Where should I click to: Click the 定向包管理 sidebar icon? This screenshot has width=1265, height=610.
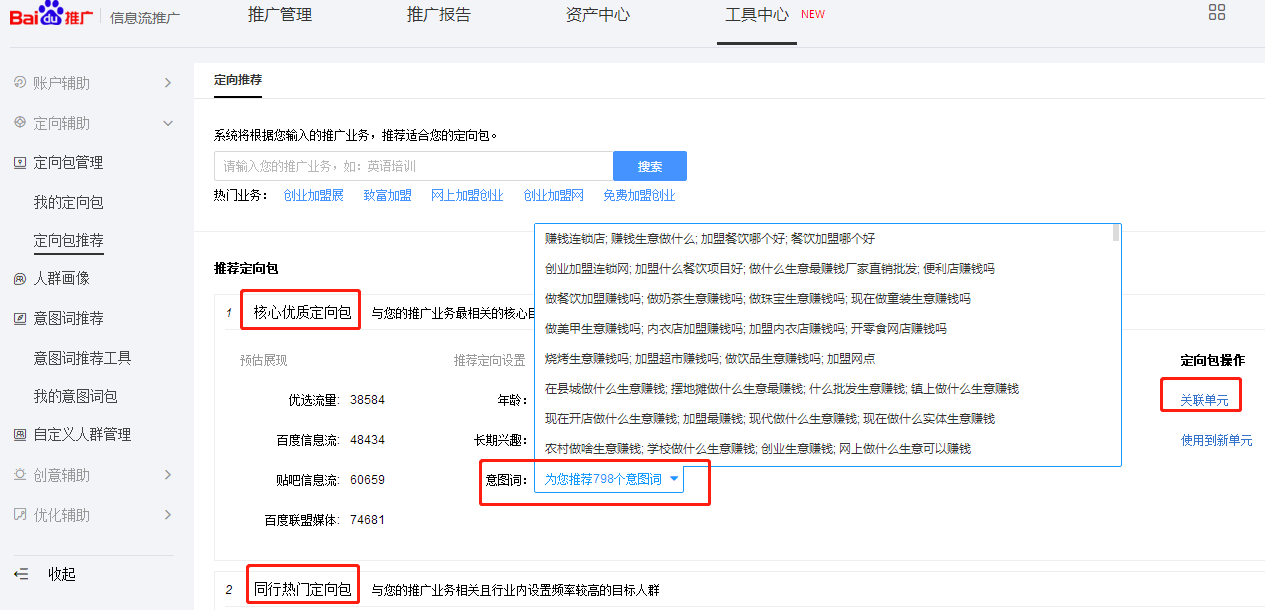[x=21, y=162]
